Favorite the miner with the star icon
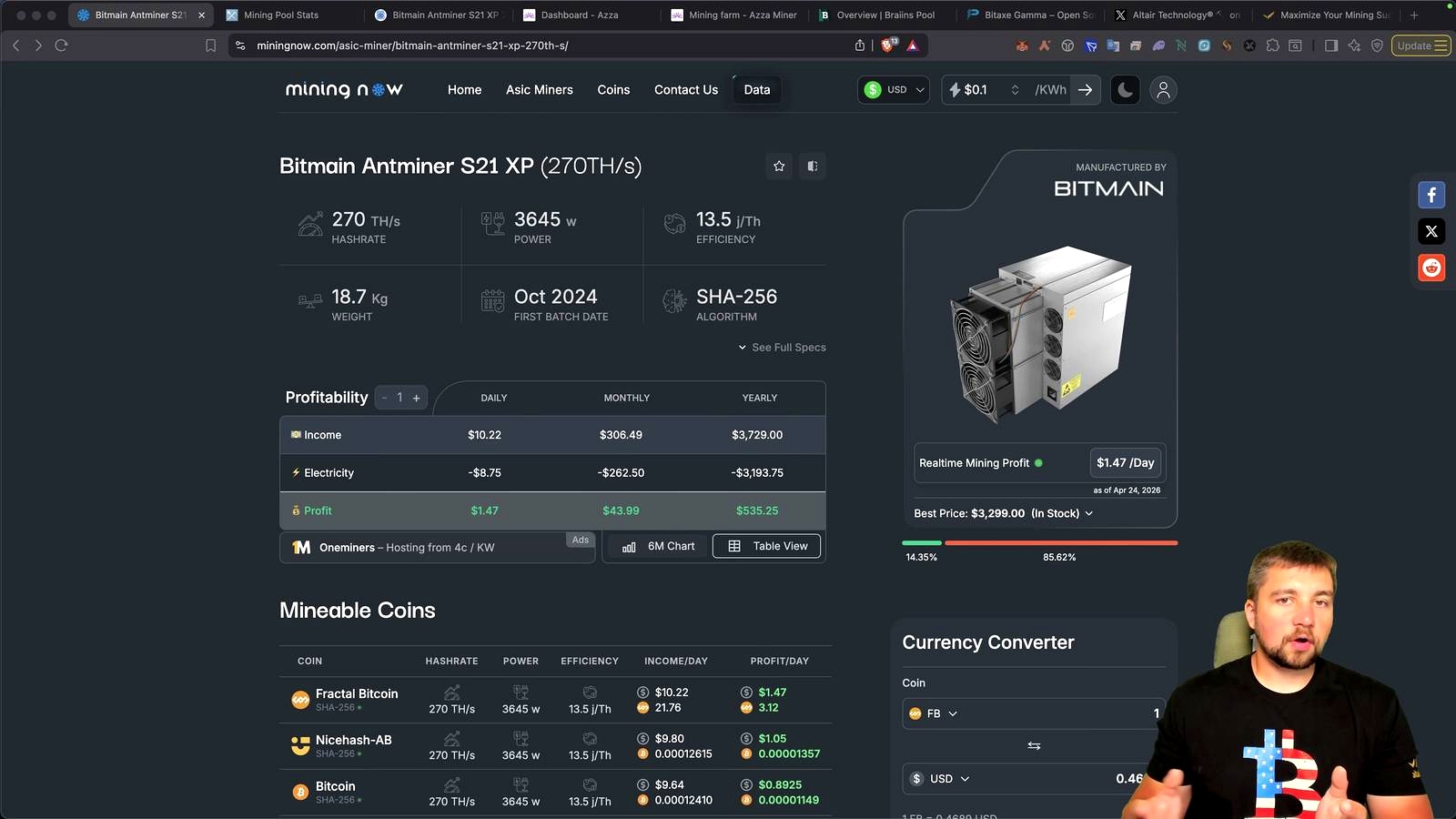Screen dimensions: 1456x819 [x=779, y=166]
